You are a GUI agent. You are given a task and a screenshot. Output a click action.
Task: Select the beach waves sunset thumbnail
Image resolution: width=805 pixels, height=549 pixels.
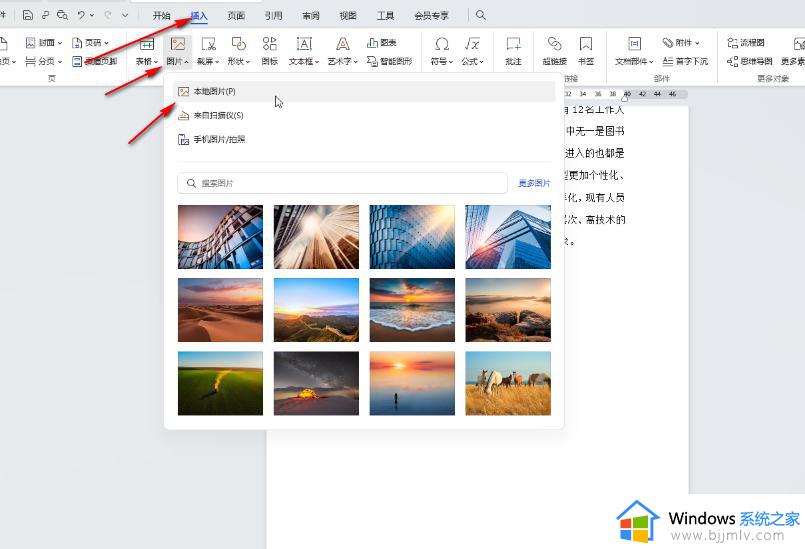412,310
